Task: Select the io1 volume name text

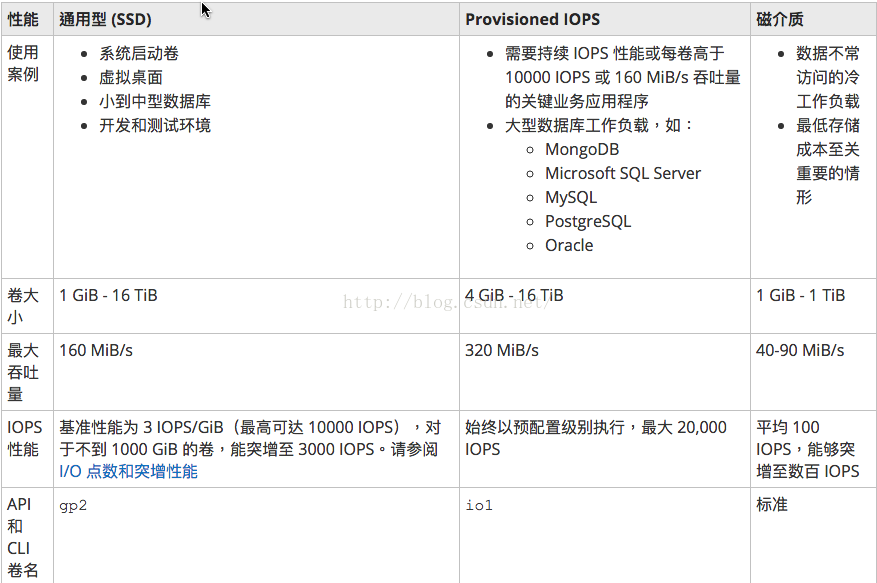Action: coord(479,505)
